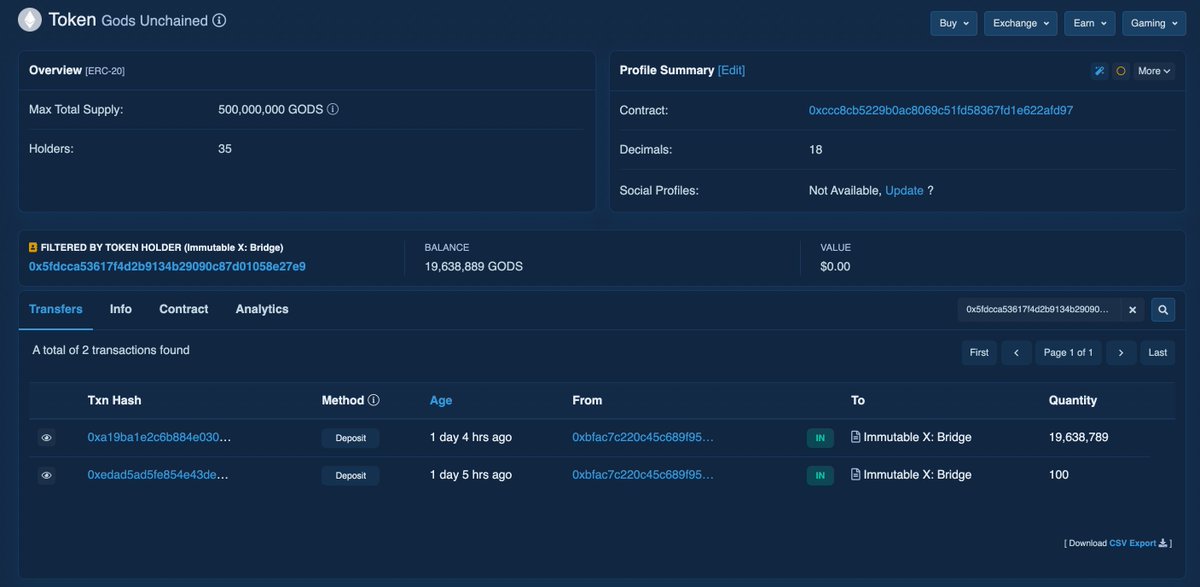Open transaction hash 0xa19ba1e2c6b884e030
Viewport: 1200px width, 587px height.
(x=160, y=437)
